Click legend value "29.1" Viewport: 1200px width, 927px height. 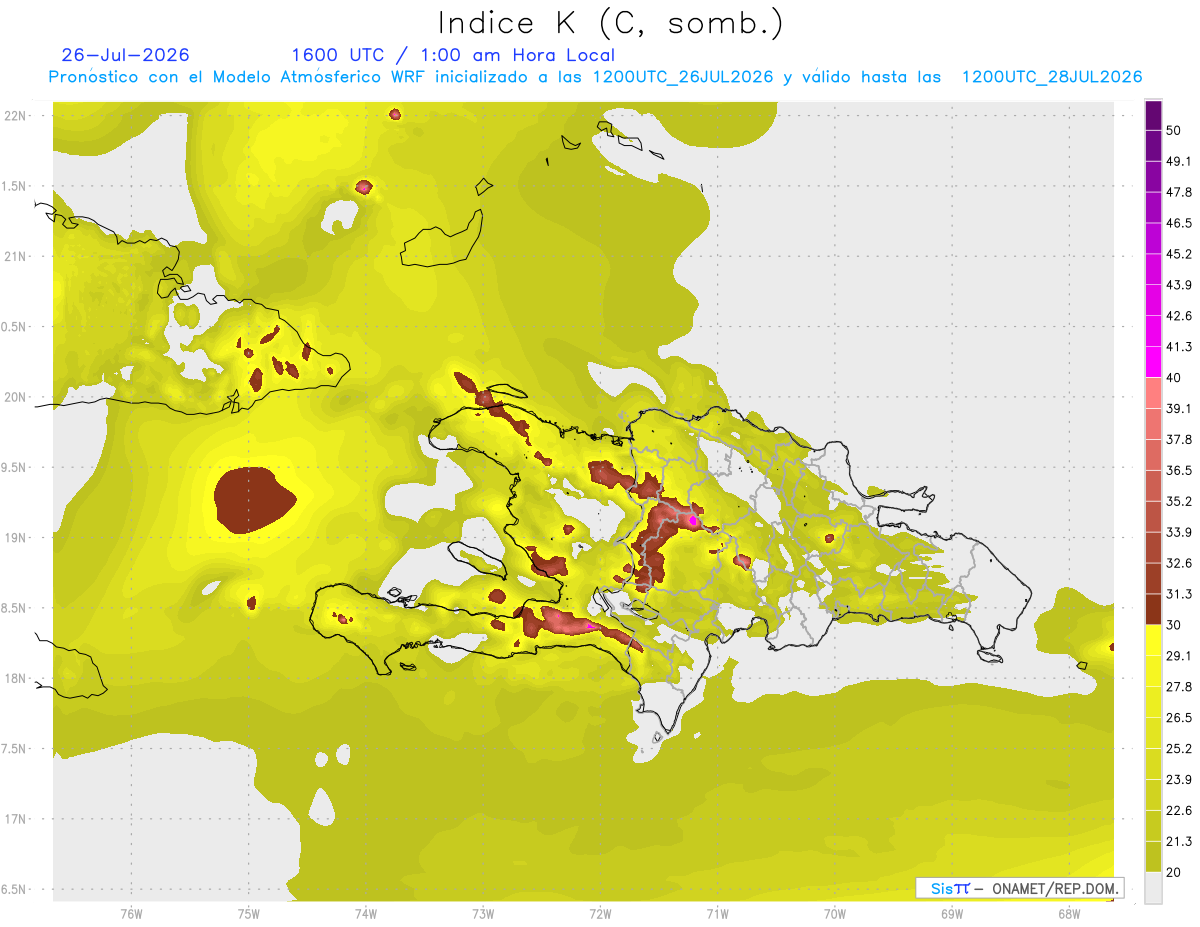coord(1179,656)
